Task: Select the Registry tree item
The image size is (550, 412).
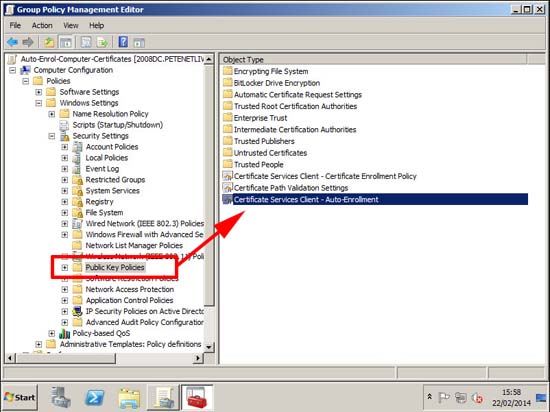Action: (x=99, y=202)
